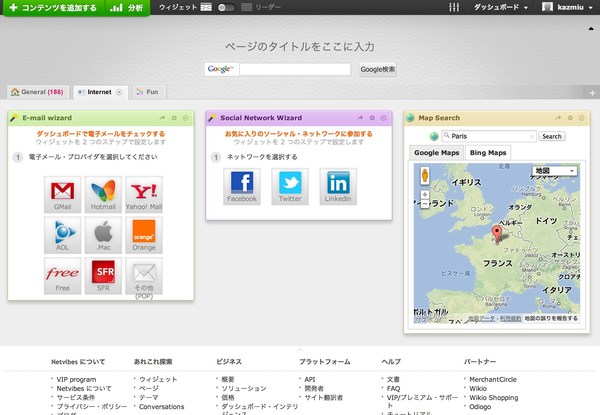Choose the Twitter network icon

coord(290,185)
